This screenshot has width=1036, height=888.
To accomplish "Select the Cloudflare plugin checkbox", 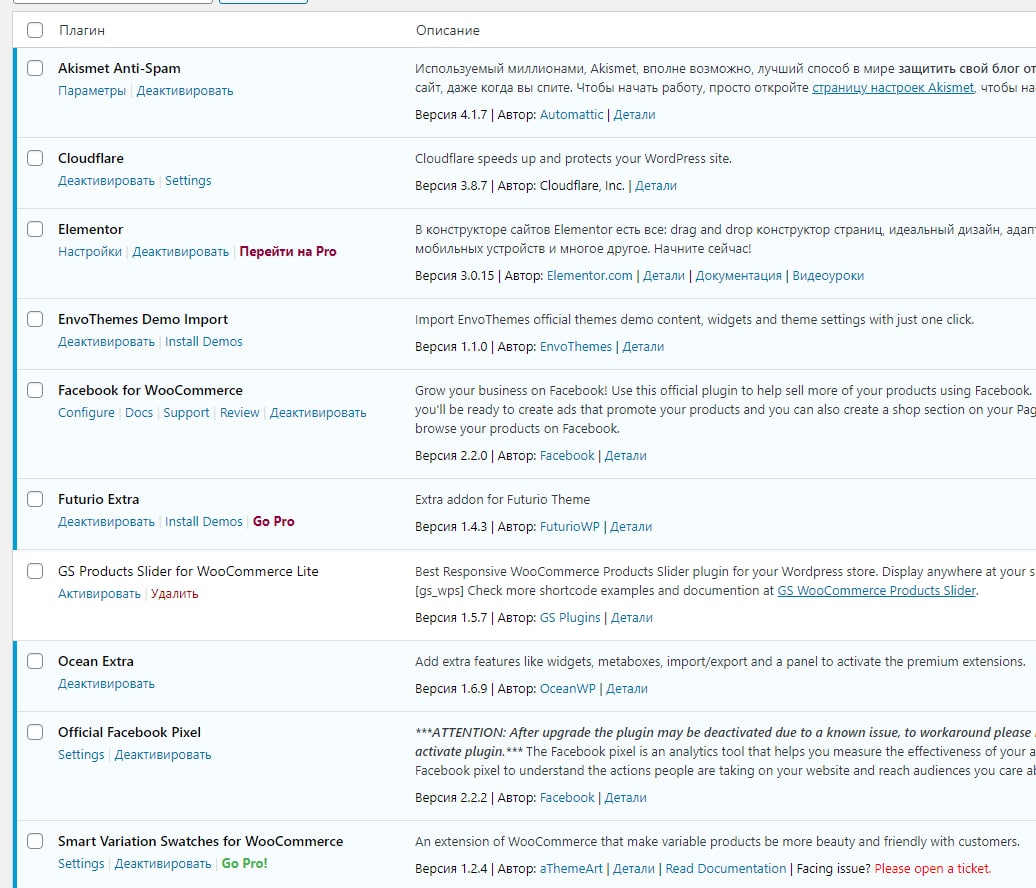I will 35,158.
